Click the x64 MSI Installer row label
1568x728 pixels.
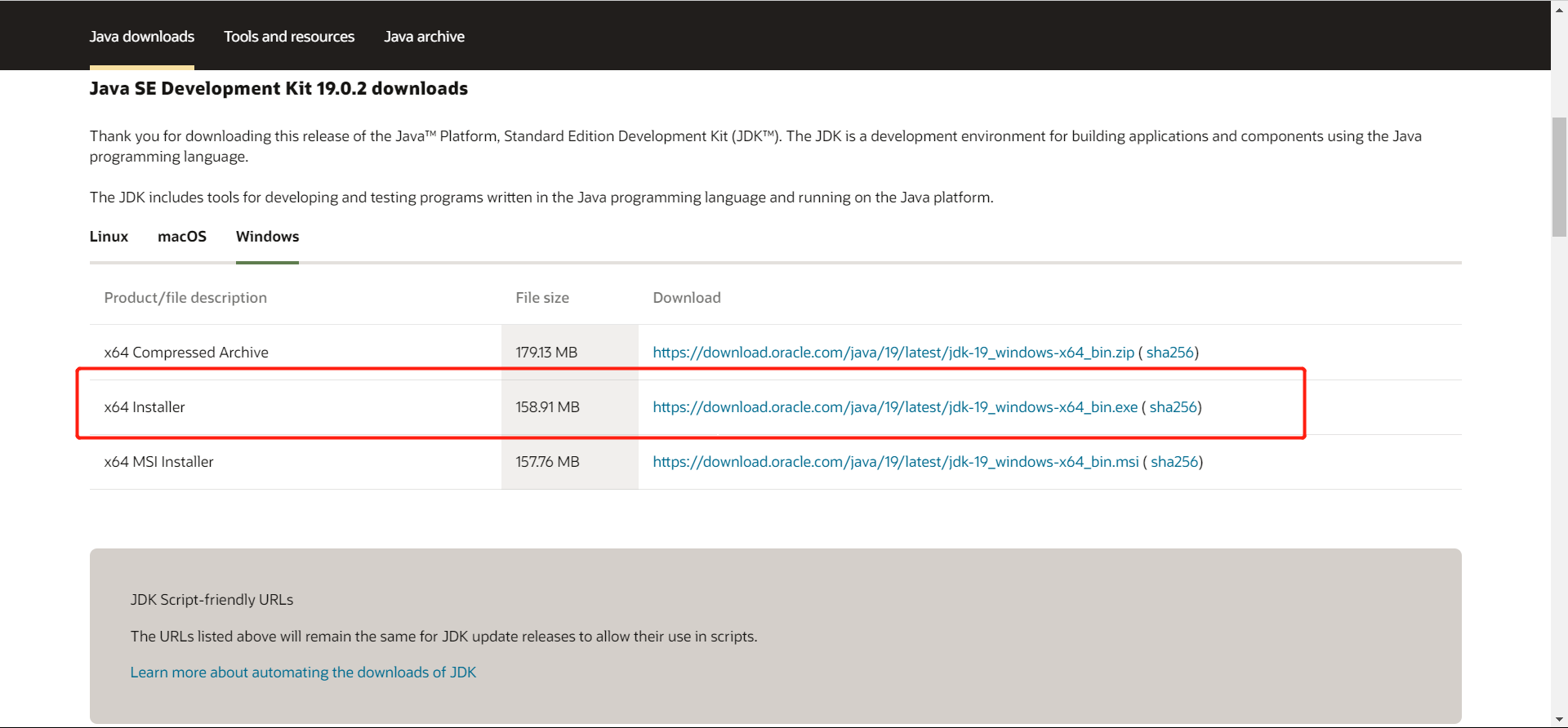pyautogui.click(x=158, y=462)
